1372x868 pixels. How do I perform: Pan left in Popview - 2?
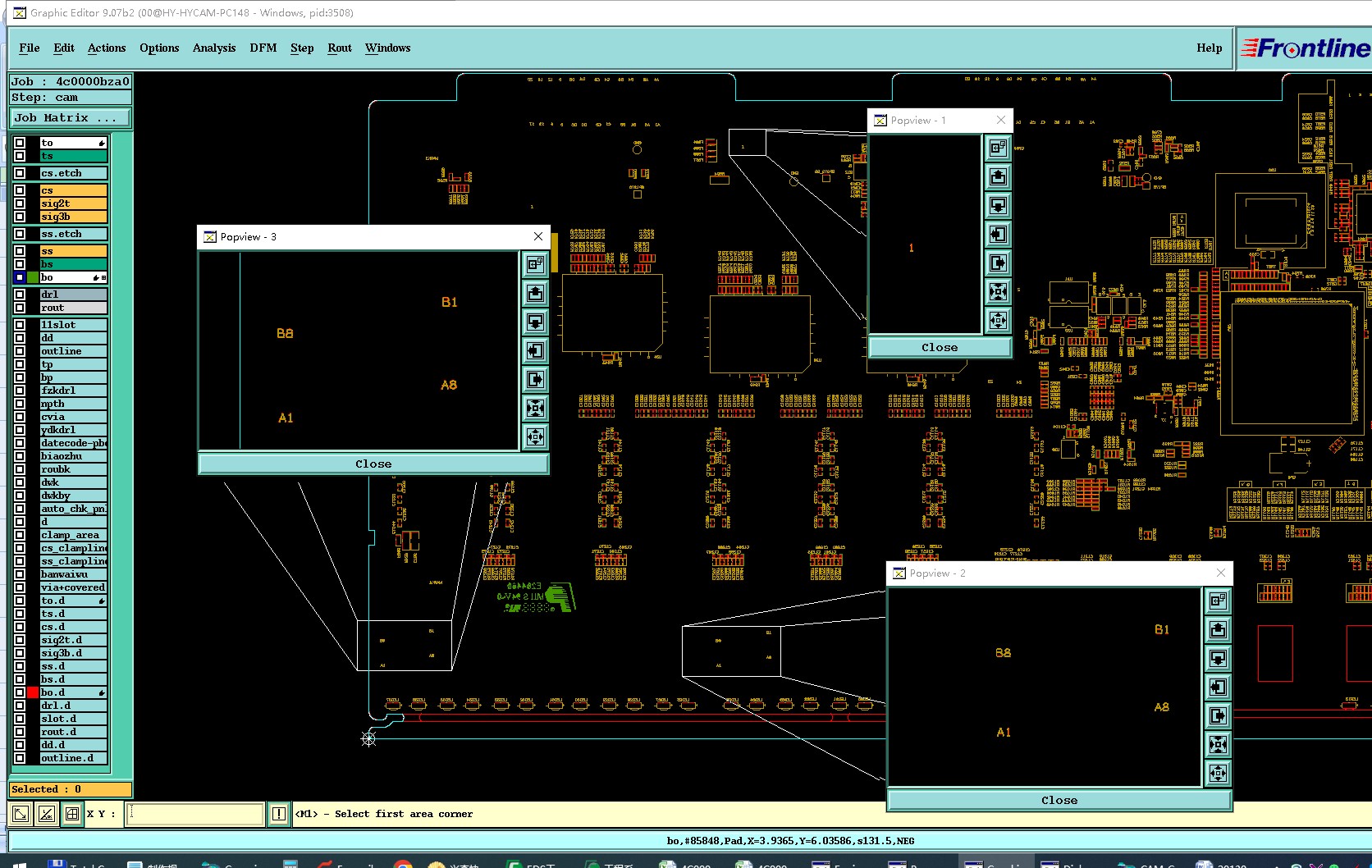tap(1218, 687)
